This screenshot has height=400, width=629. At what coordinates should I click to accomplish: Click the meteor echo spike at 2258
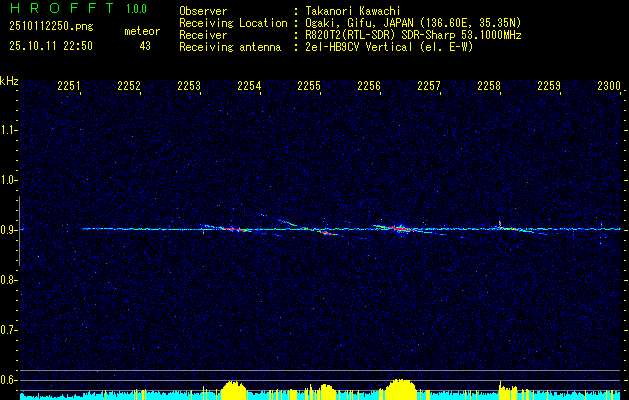pyautogui.click(x=500, y=224)
